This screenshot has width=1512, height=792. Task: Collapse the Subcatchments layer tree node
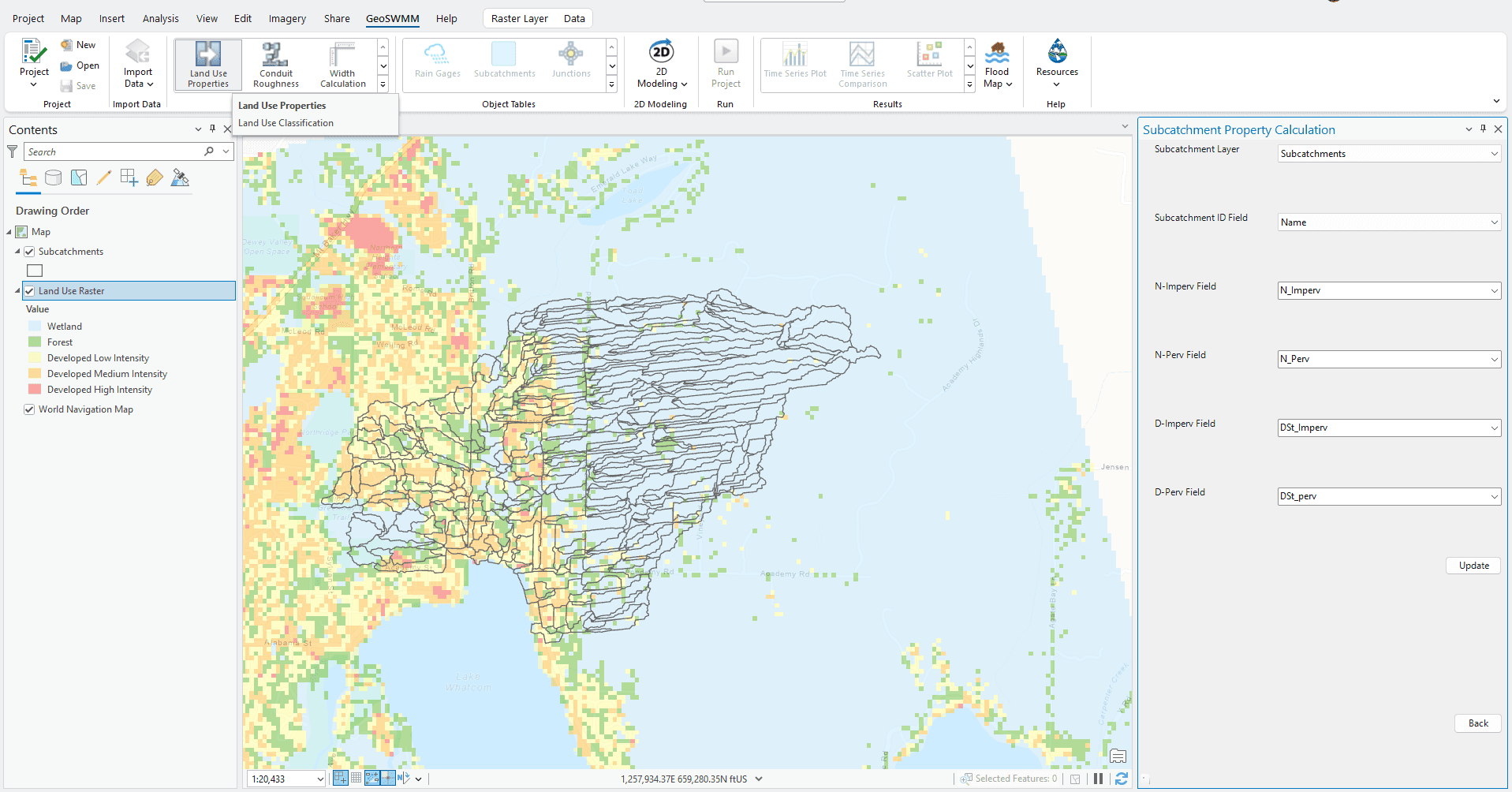17,252
